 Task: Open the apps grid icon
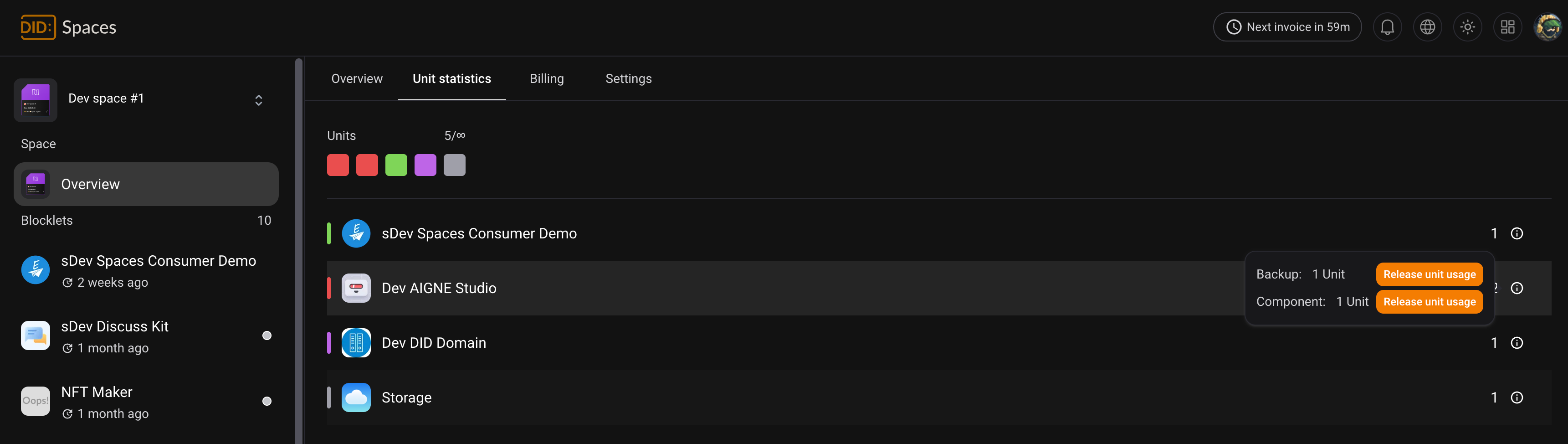pyautogui.click(x=1508, y=27)
